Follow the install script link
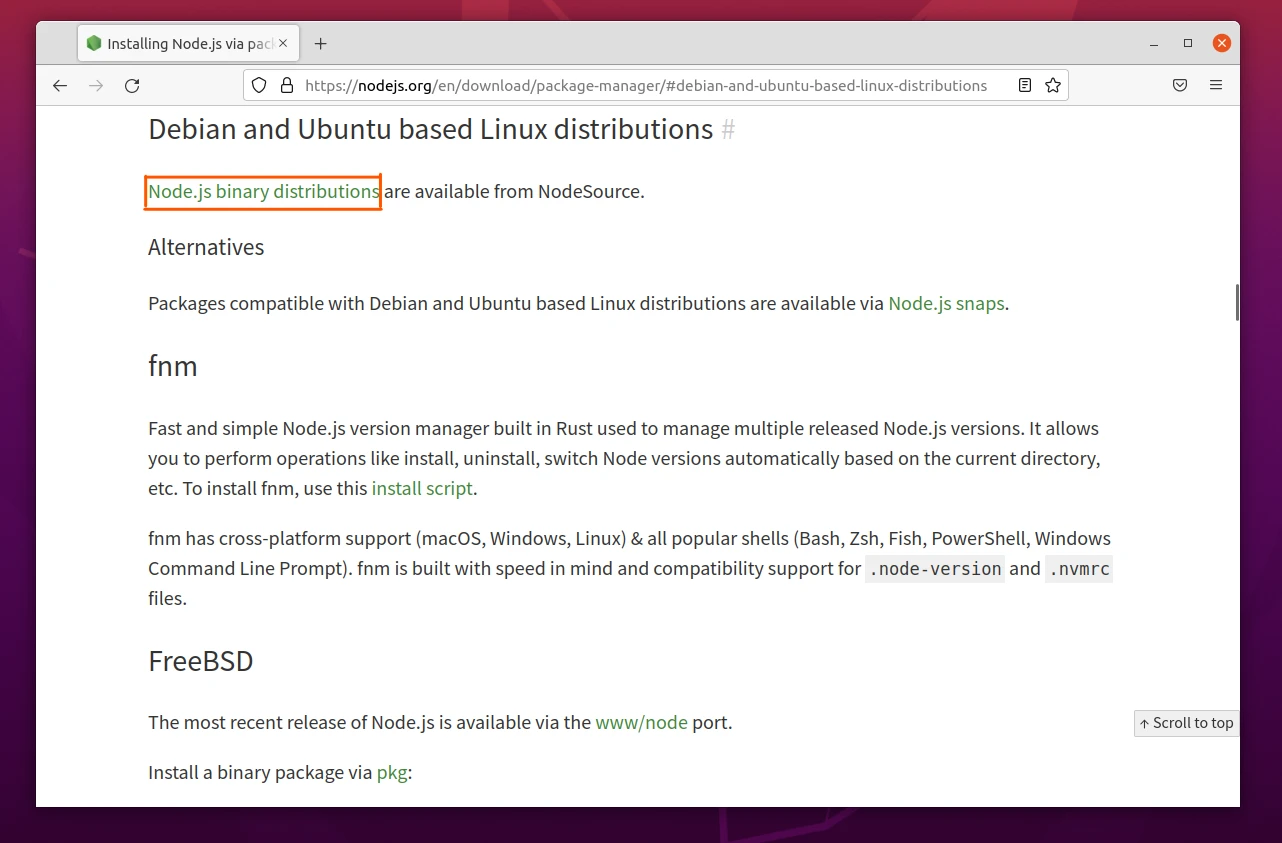The height and width of the screenshot is (843, 1282). click(422, 488)
